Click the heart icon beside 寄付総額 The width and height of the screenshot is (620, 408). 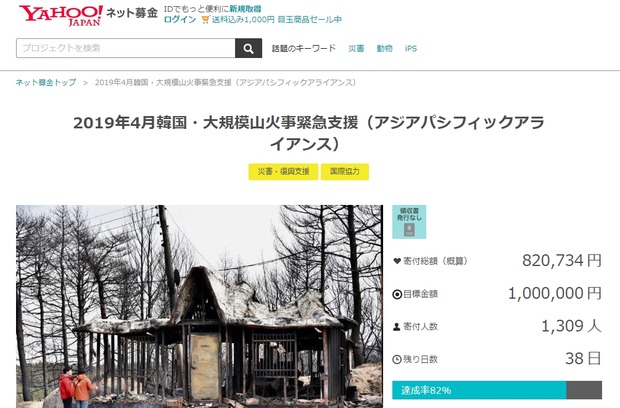click(x=397, y=261)
